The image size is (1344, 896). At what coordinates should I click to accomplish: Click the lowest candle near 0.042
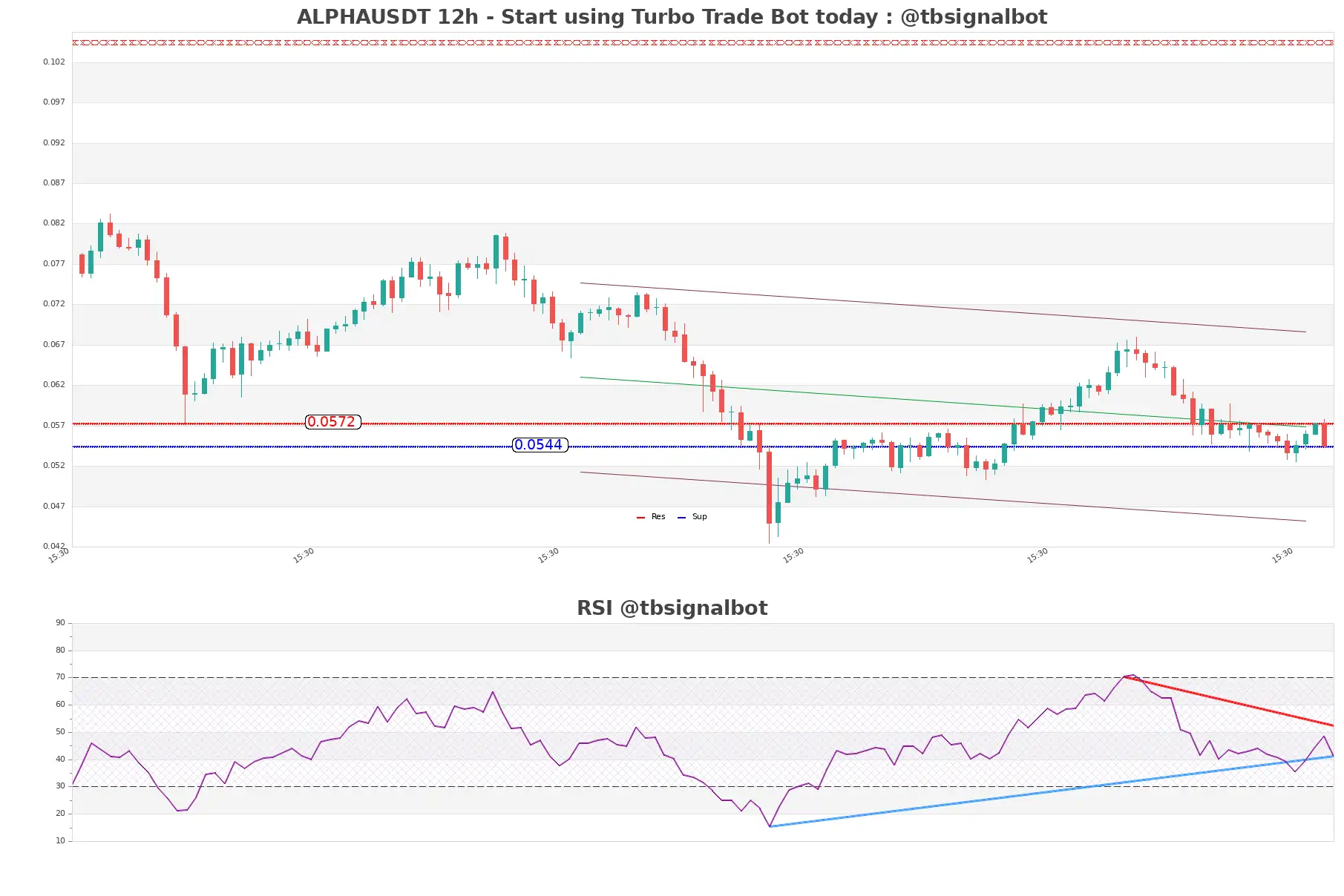click(x=769, y=488)
